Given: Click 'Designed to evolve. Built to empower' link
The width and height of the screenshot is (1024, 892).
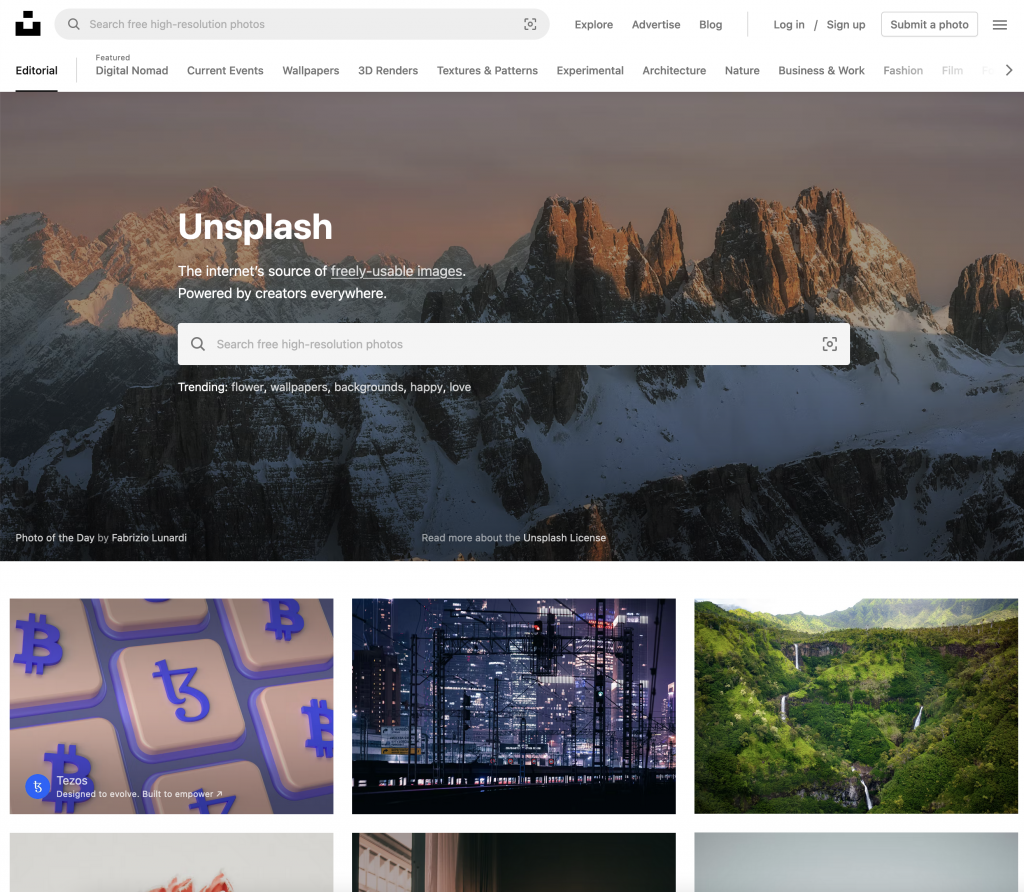Looking at the screenshot, I should click(x=139, y=794).
